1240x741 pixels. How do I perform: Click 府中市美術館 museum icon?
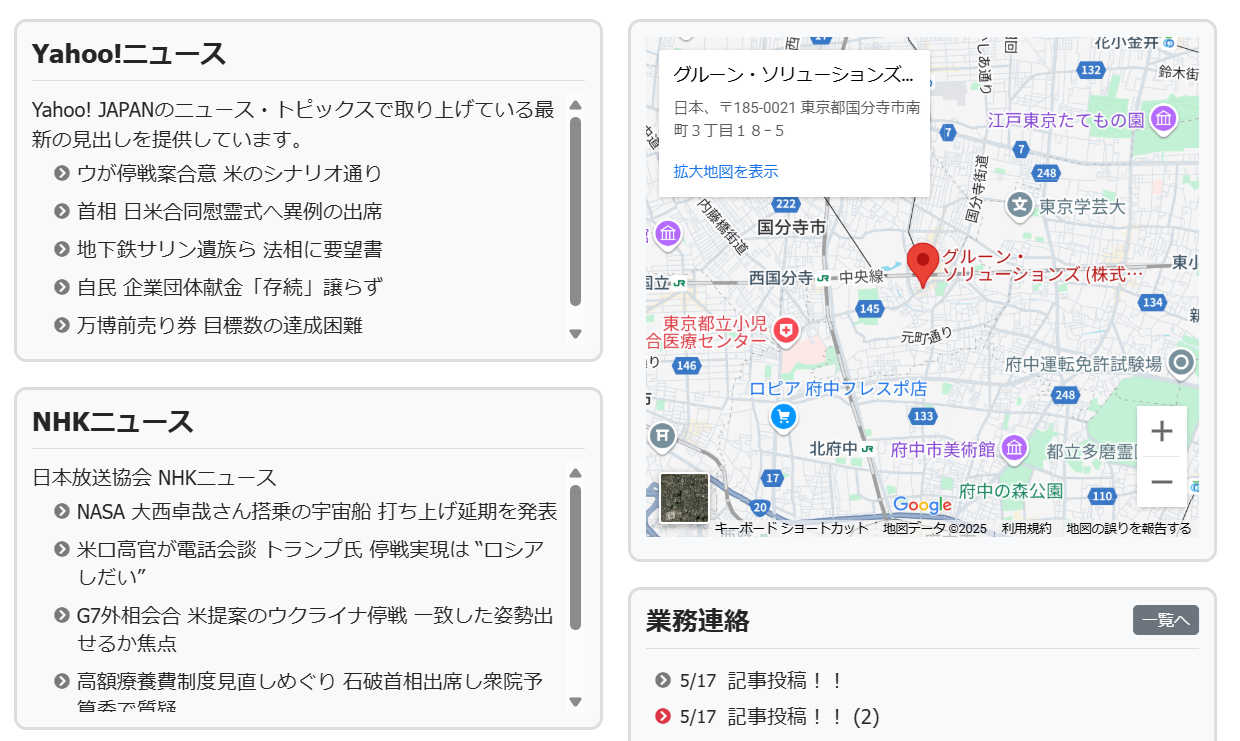[1016, 447]
